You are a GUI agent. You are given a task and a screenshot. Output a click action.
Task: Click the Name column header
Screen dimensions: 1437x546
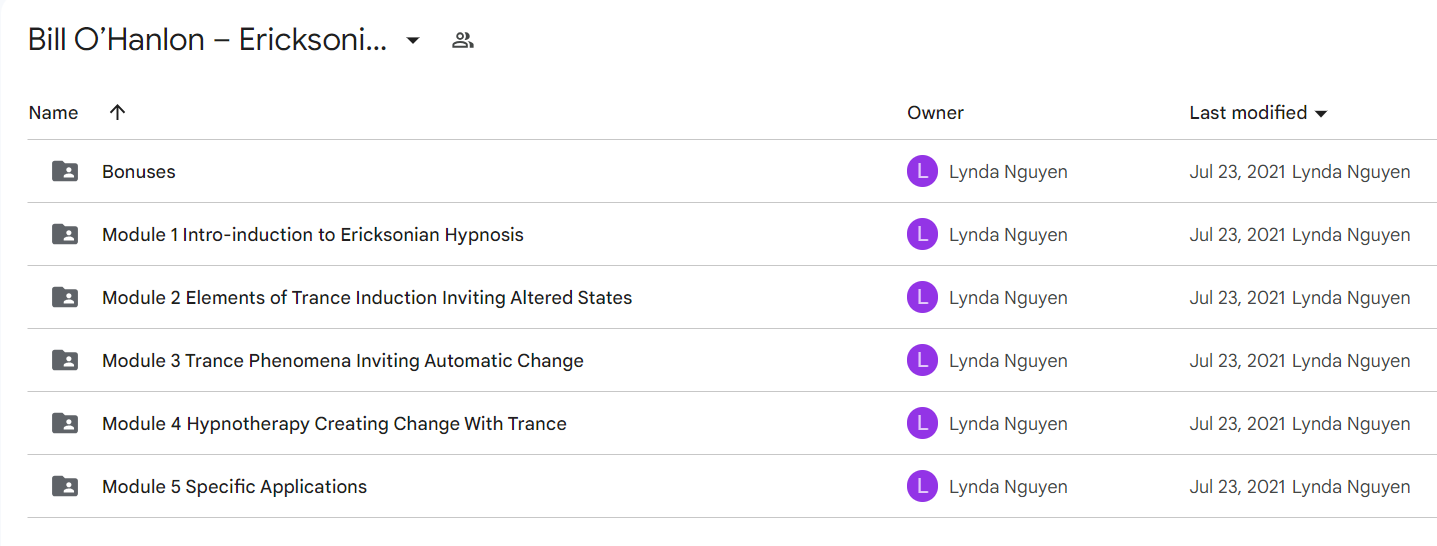(x=53, y=113)
